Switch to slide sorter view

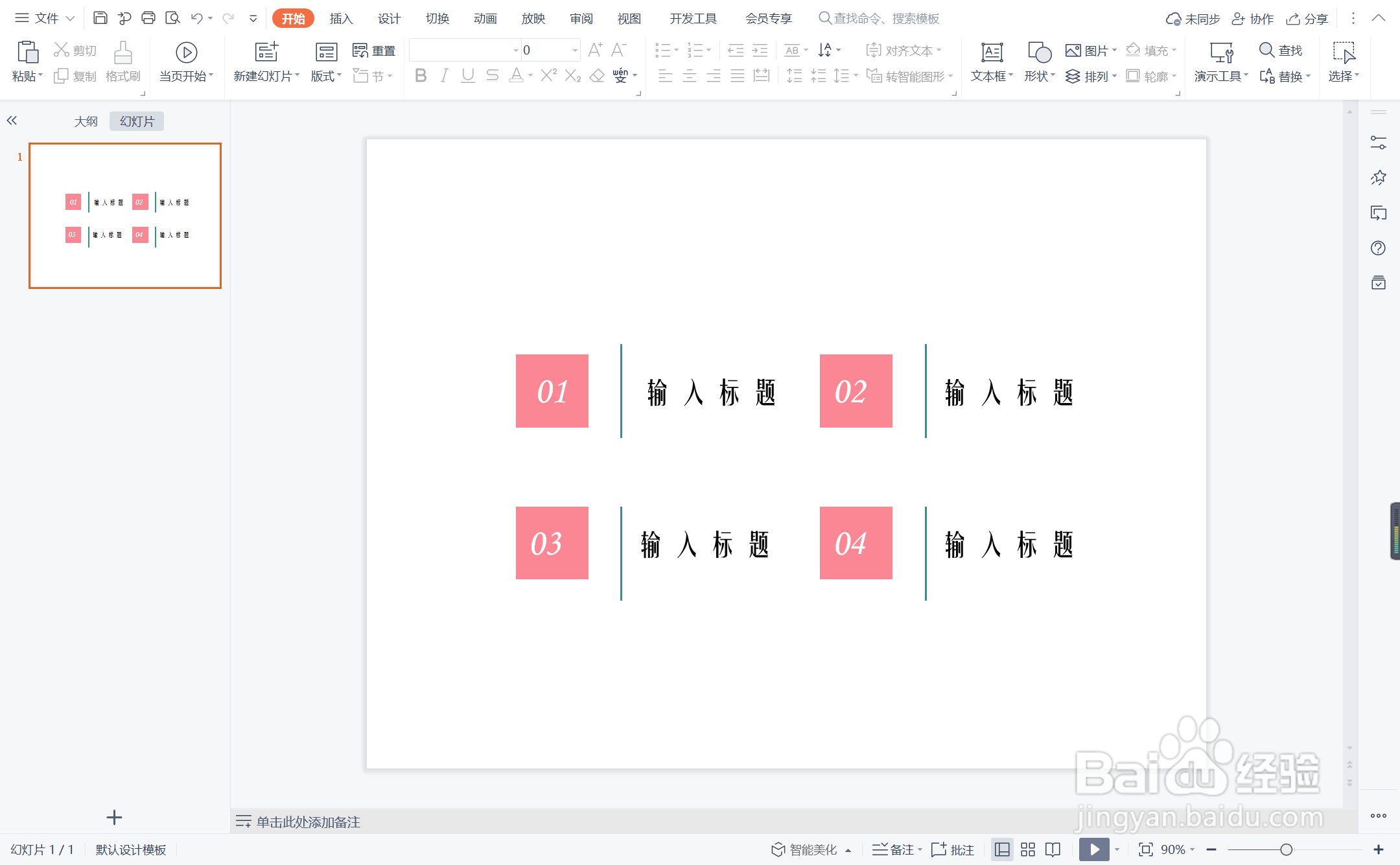pyautogui.click(x=1028, y=849)
